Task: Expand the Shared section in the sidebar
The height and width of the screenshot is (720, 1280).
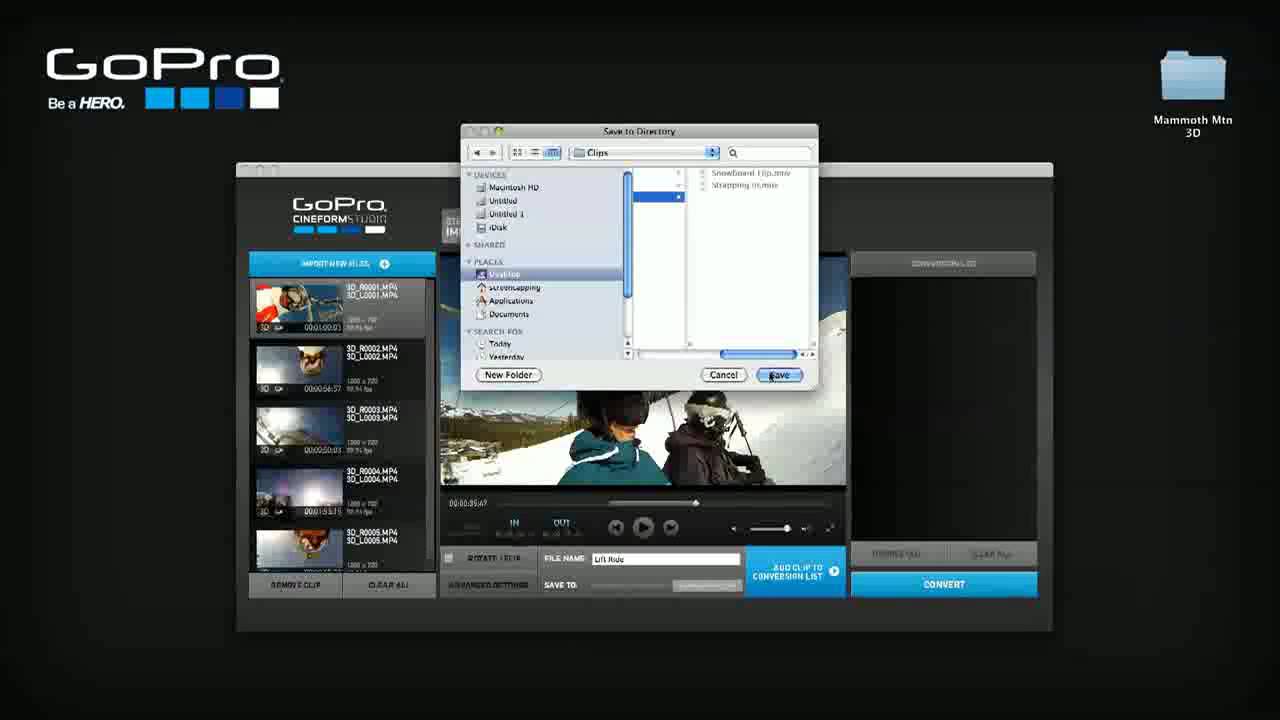Action: click(x=469, y=245)
